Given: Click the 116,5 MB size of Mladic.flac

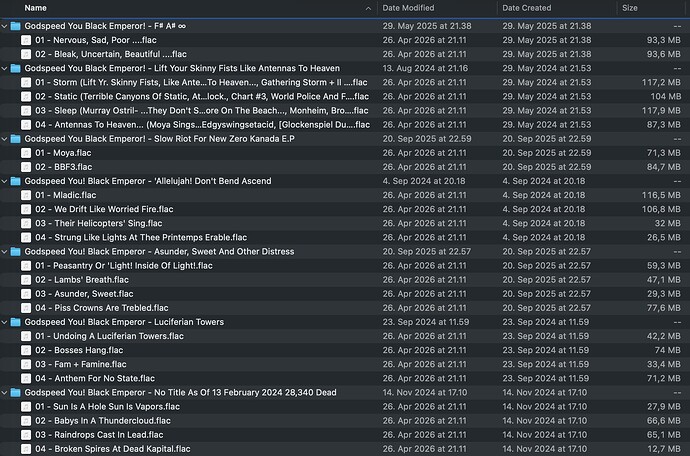Looking at the screenshot, I should (x=661, y=195).
